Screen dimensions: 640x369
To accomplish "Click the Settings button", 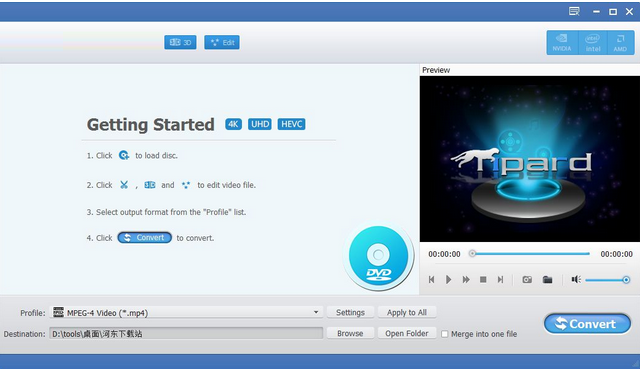I will coord(350,312).
